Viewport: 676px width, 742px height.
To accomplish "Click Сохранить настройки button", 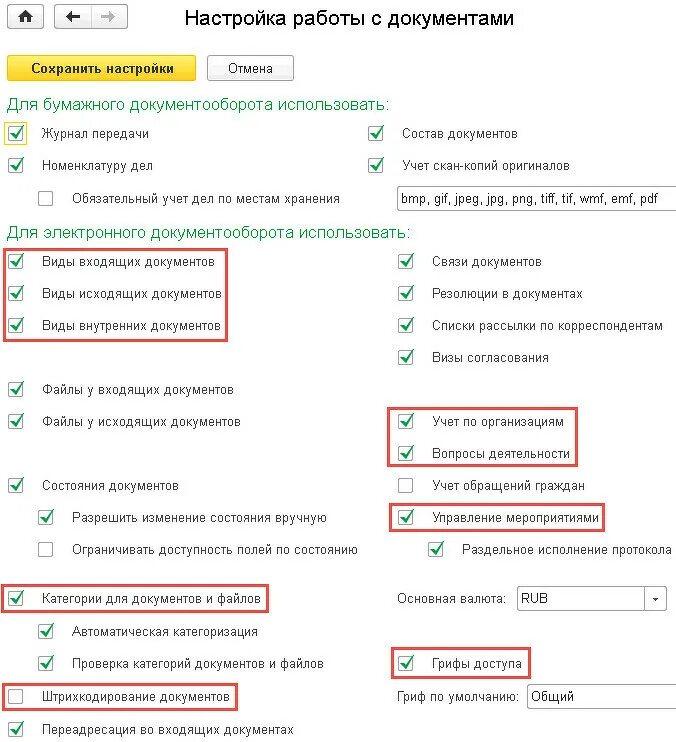I will click(x=102, y=68).
